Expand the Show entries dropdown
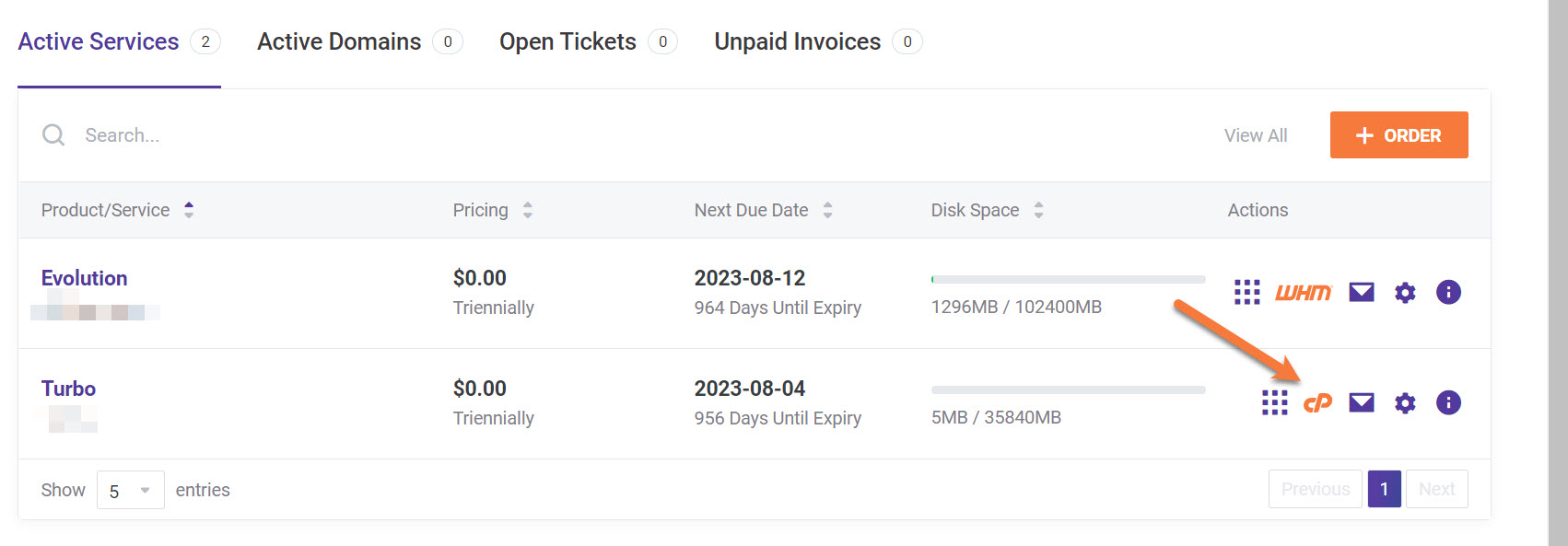 pos(130,491)
